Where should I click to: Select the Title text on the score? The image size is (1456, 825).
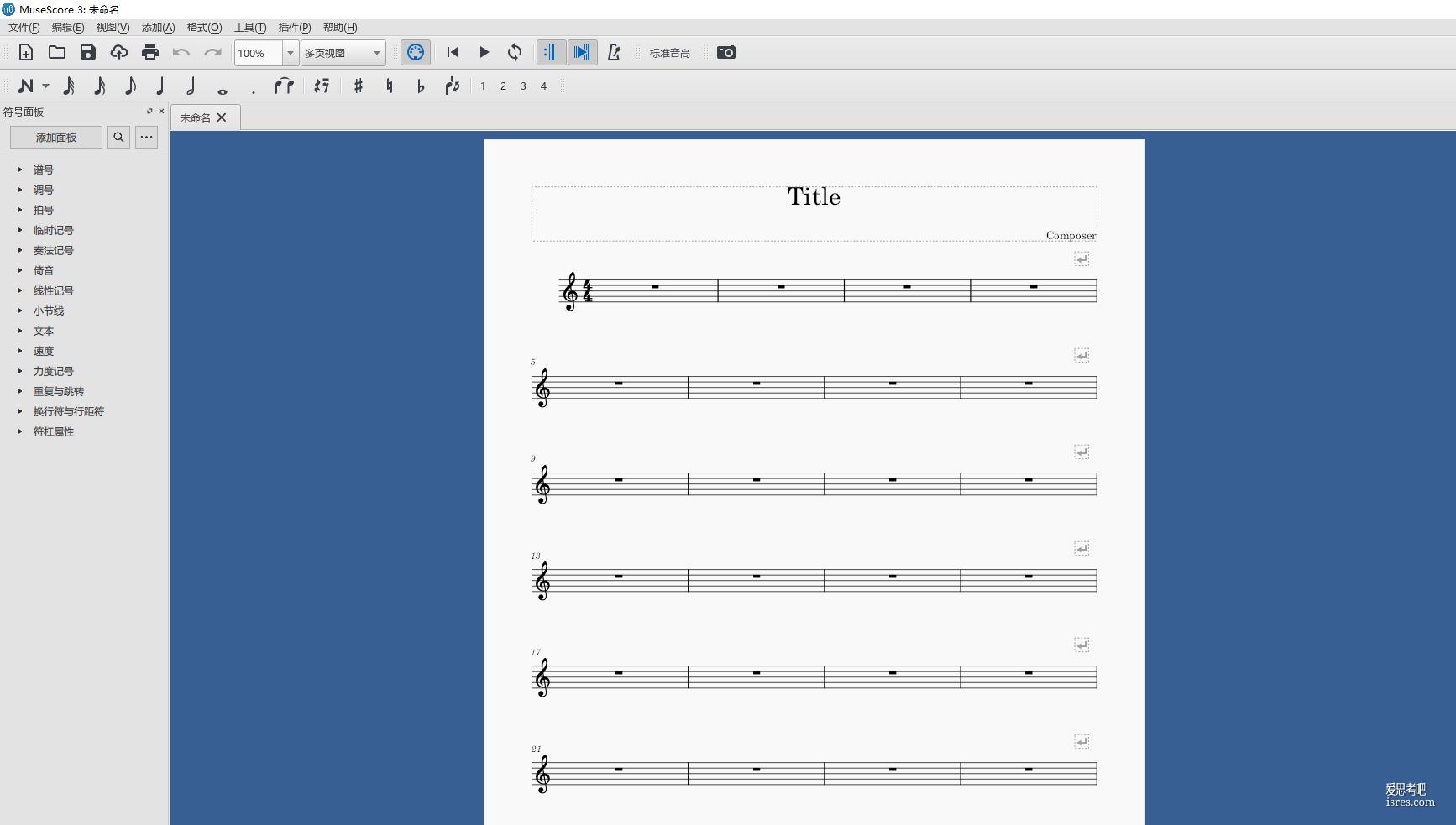point(814,196)
